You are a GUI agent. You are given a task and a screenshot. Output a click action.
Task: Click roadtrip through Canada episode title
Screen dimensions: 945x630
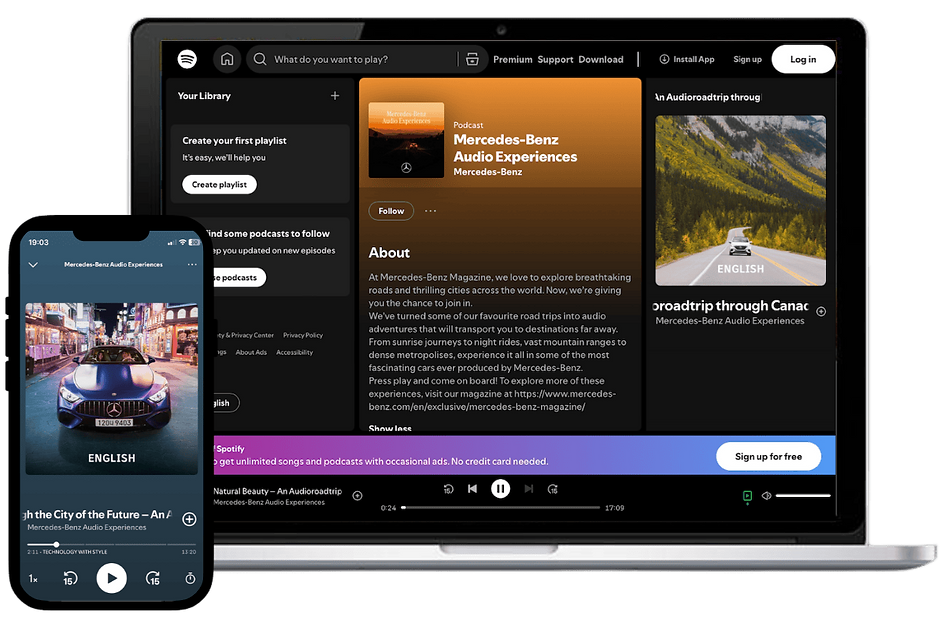[x=730, y=306]
